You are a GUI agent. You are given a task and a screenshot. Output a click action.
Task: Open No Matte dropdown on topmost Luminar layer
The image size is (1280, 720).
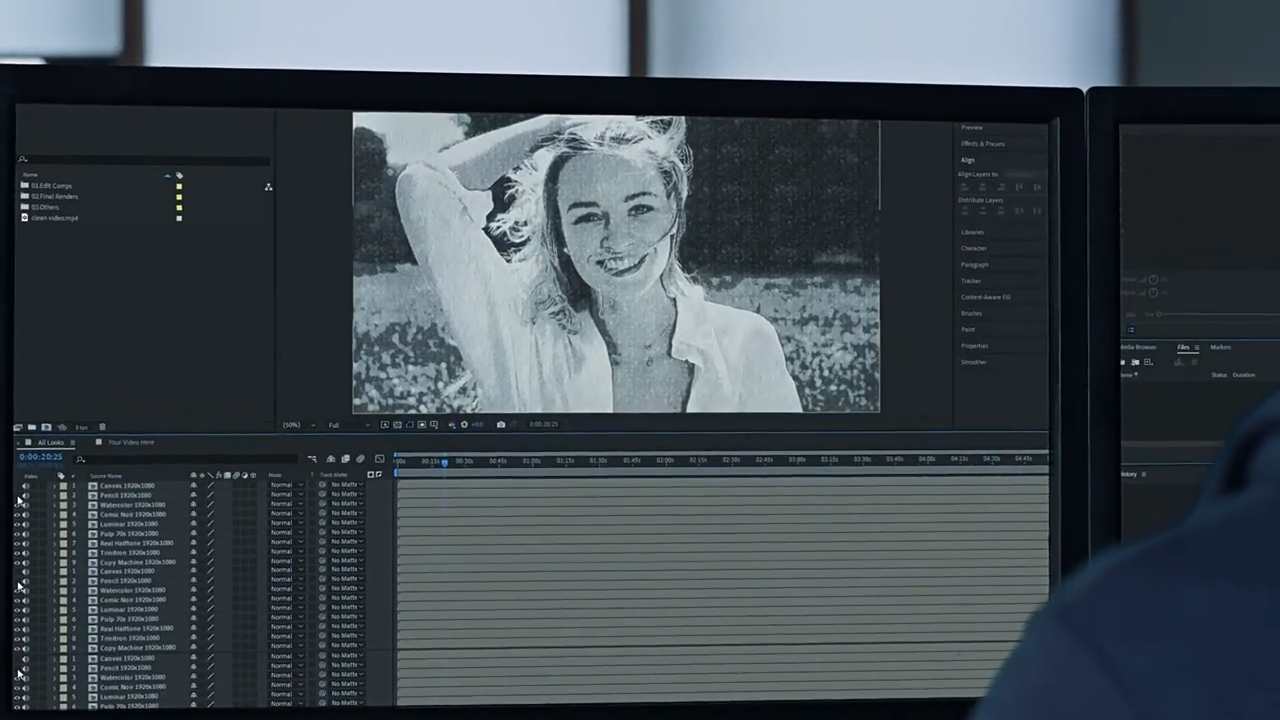346,524
